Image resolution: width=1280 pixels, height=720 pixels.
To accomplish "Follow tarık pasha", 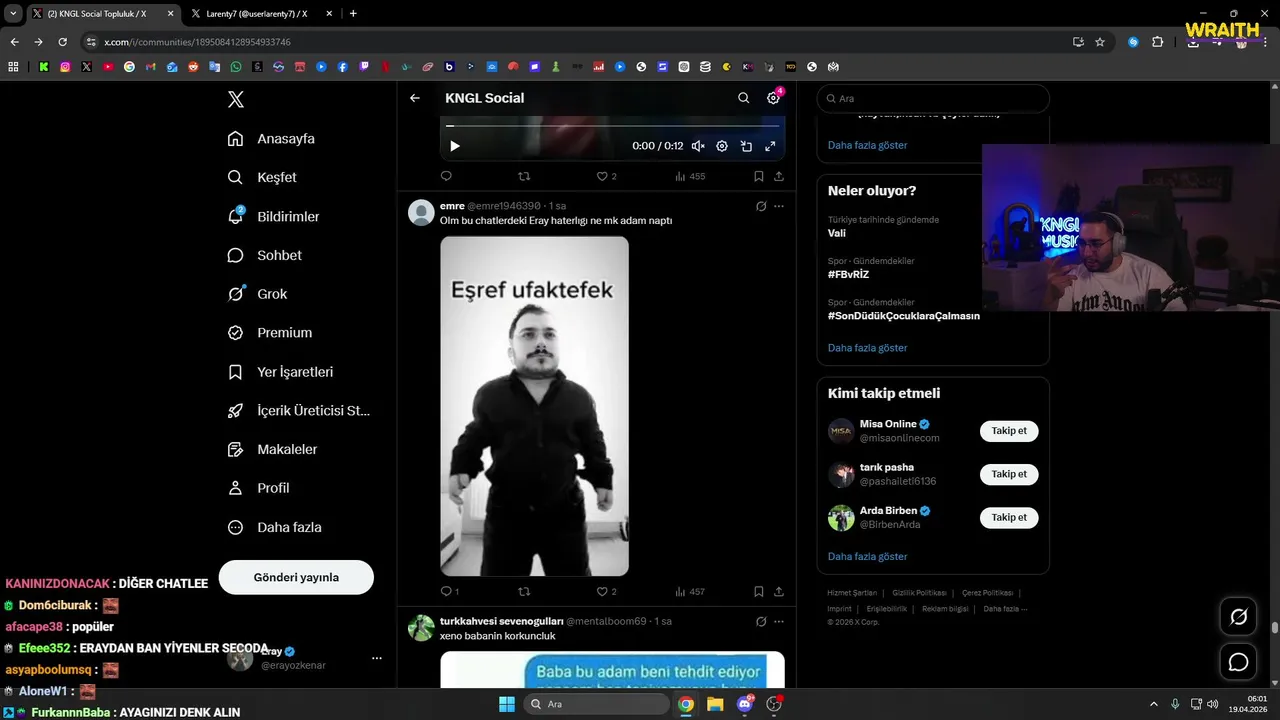I will point(1009,474).
